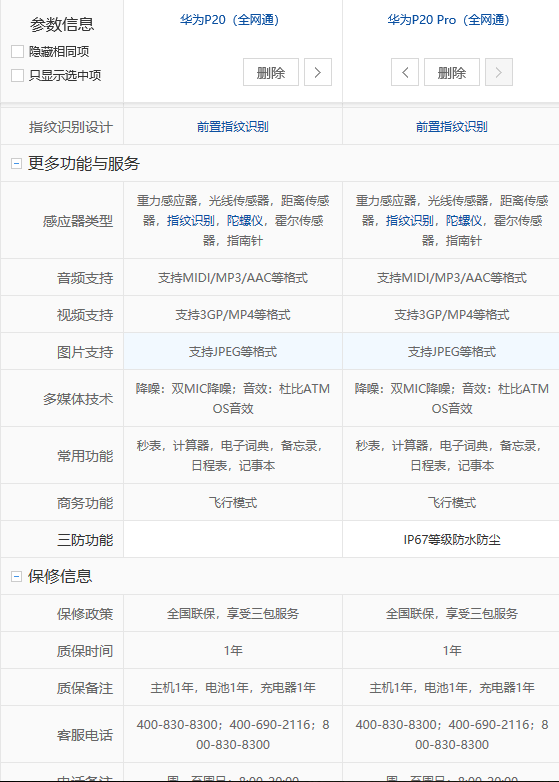Click 全国联保，享受三包服务 in 华为P20 column
This screenshot has width=559, height=782.
(x=233, y=613)
